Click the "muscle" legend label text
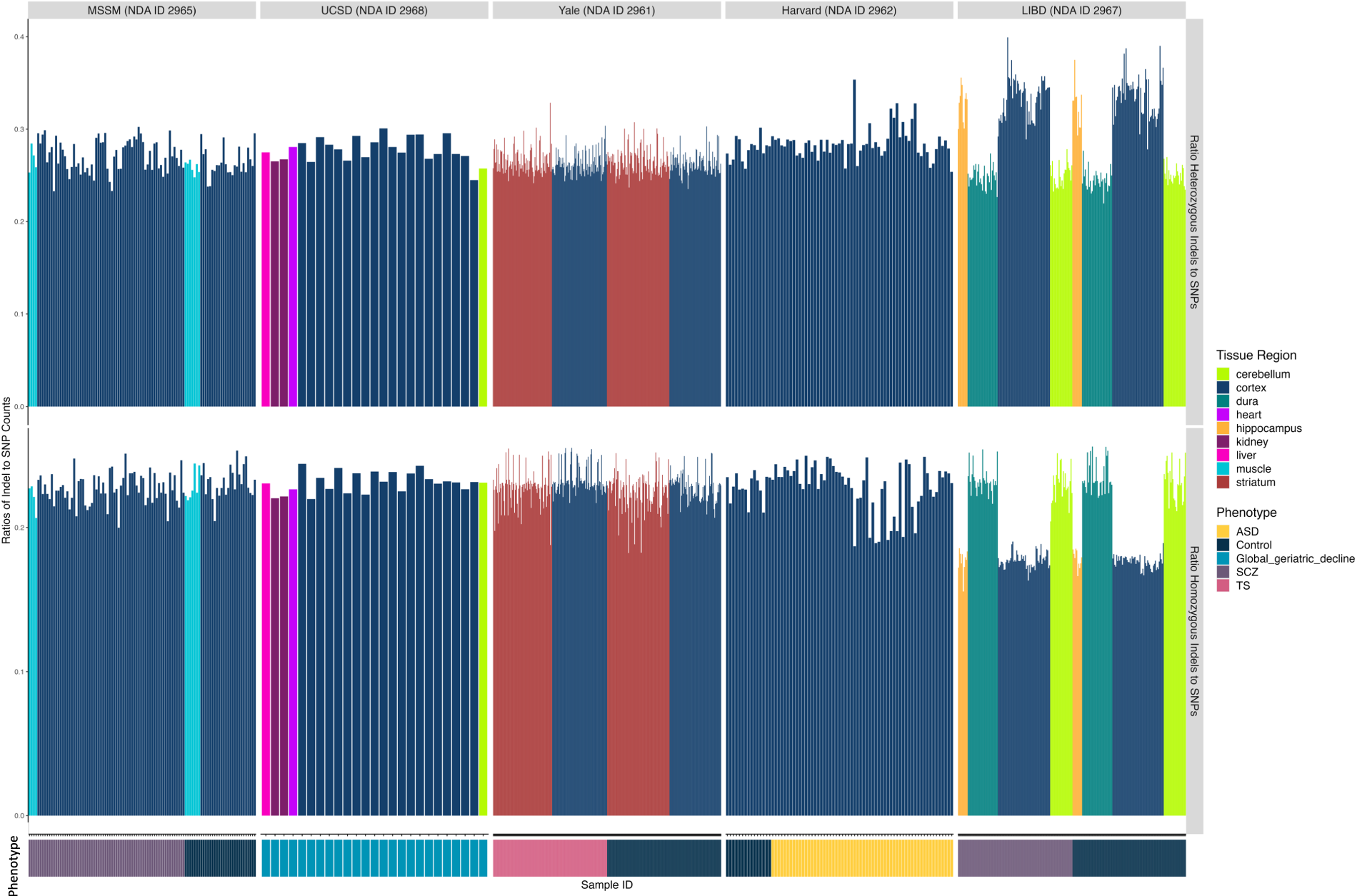The image size is (1357, 896). pos(1253,469)
